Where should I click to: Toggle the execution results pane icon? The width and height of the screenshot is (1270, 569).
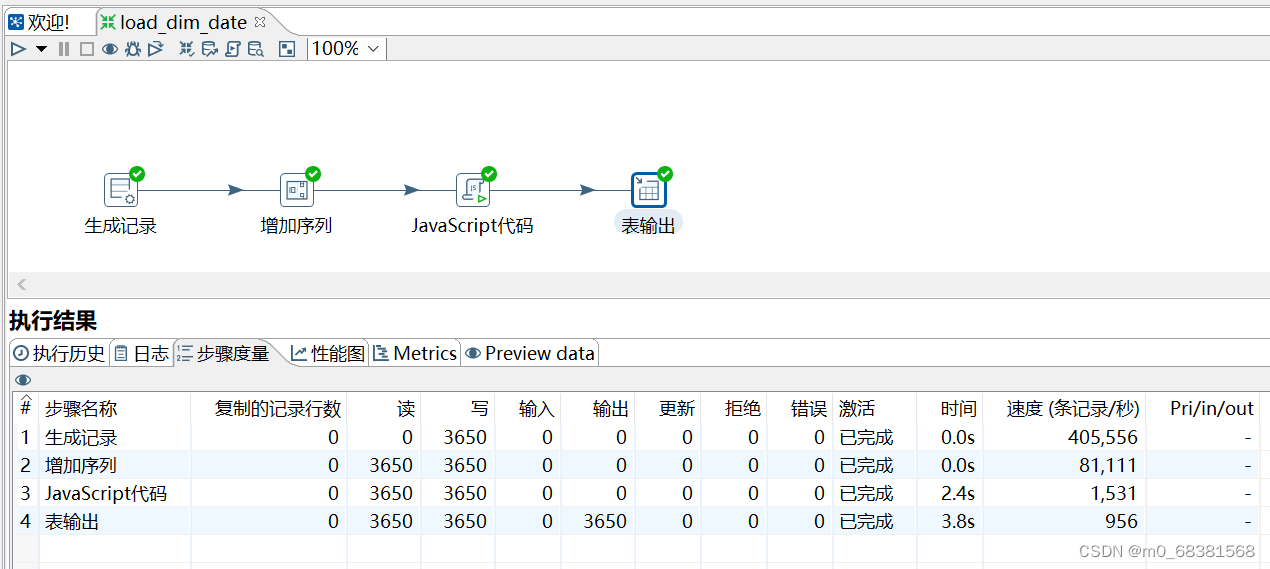tap(287, 48)
